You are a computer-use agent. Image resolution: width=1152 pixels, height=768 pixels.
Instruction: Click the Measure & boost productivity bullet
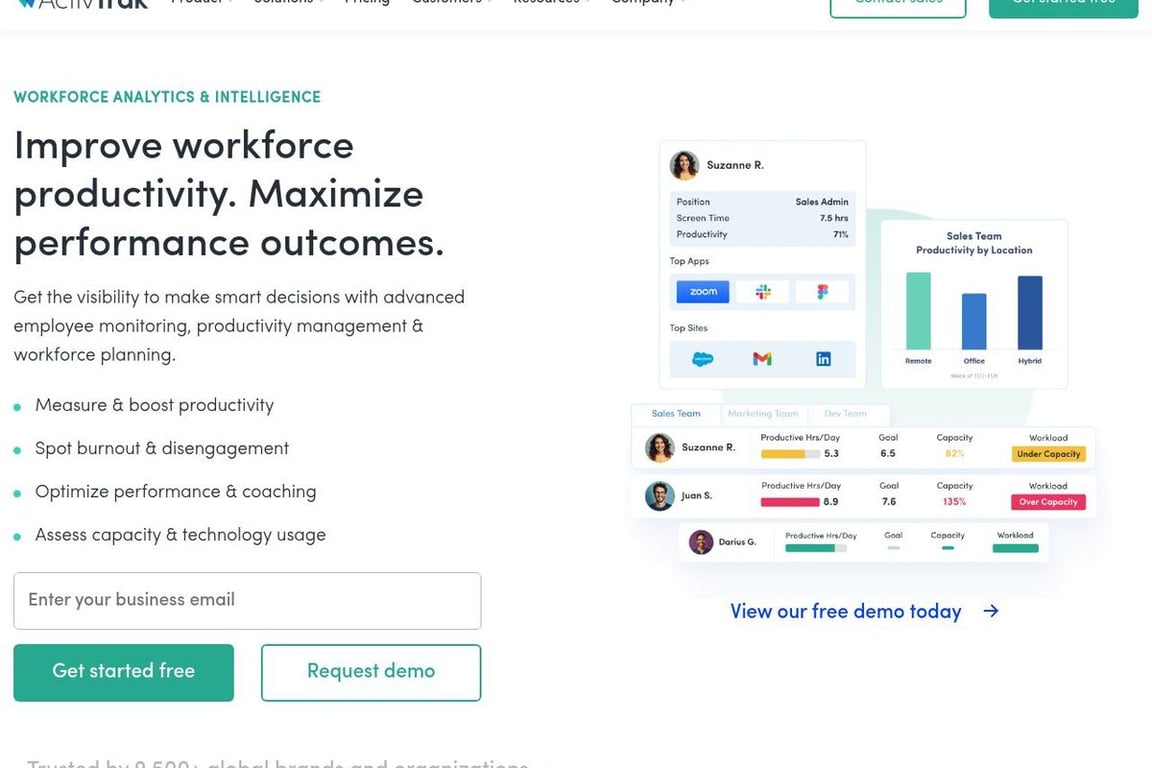[x=154, y=406]
